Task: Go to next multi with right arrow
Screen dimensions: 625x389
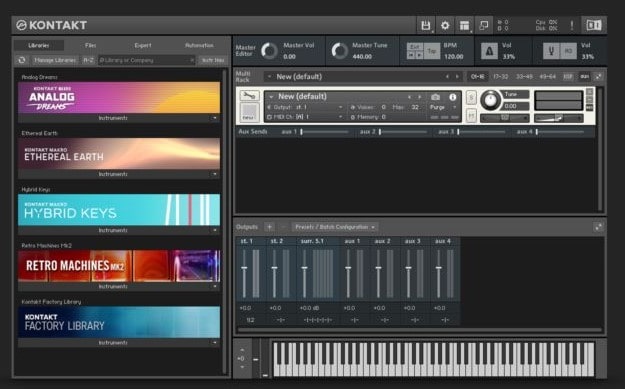Action: click(x=457, y=77)
